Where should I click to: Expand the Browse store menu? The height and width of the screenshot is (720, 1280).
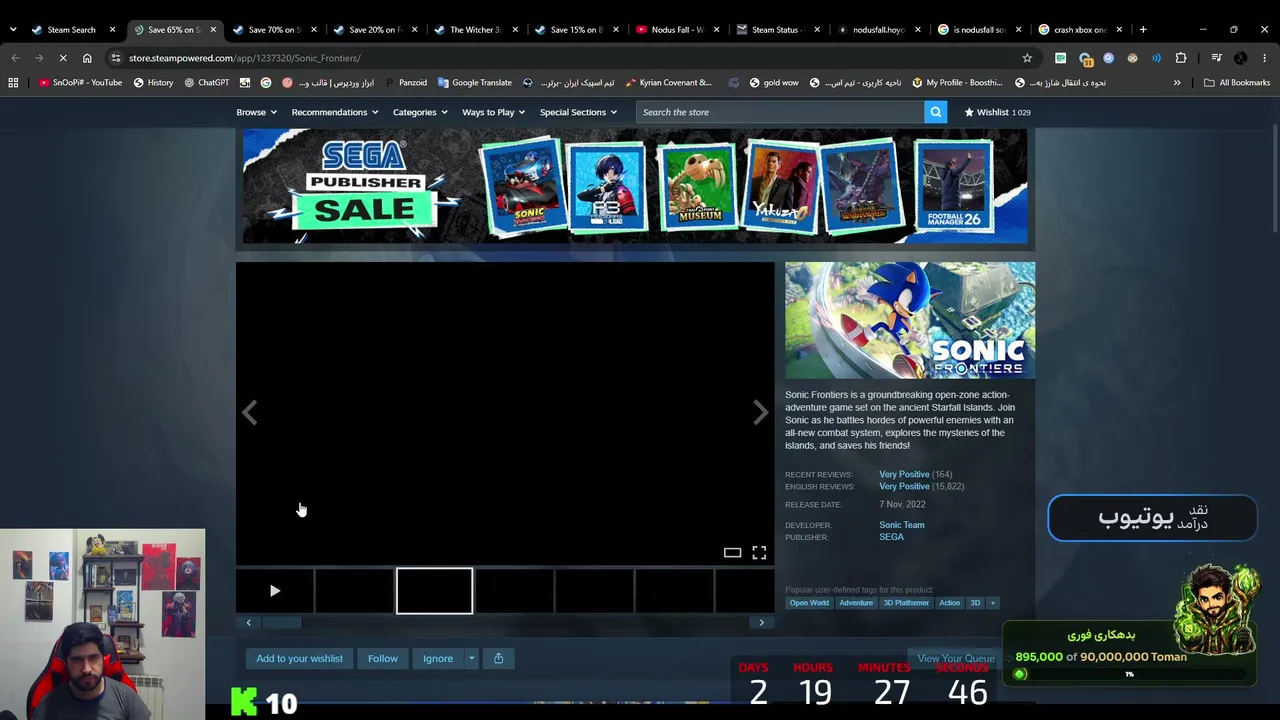tap(256, 112)
